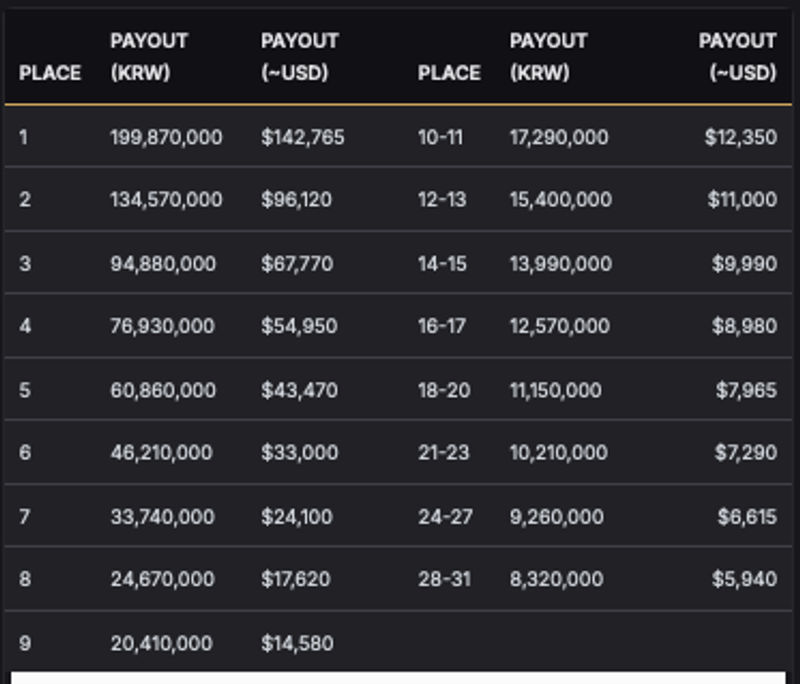The height and width of the screenshot is (684, 800).
Task: Select the 15,400,000 payout for places 12-13
Action: [x=561, y=199]
